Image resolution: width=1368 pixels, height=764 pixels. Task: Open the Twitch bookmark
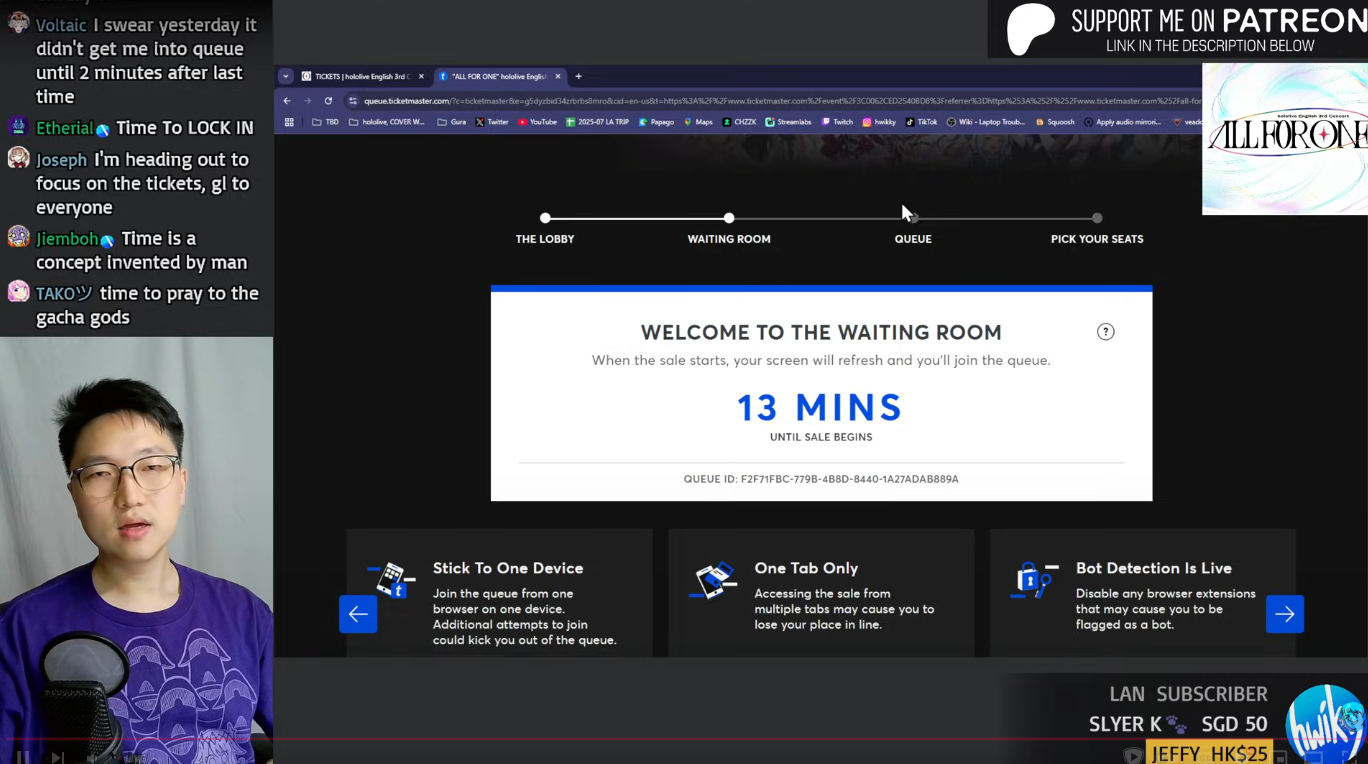pos(837,122)
